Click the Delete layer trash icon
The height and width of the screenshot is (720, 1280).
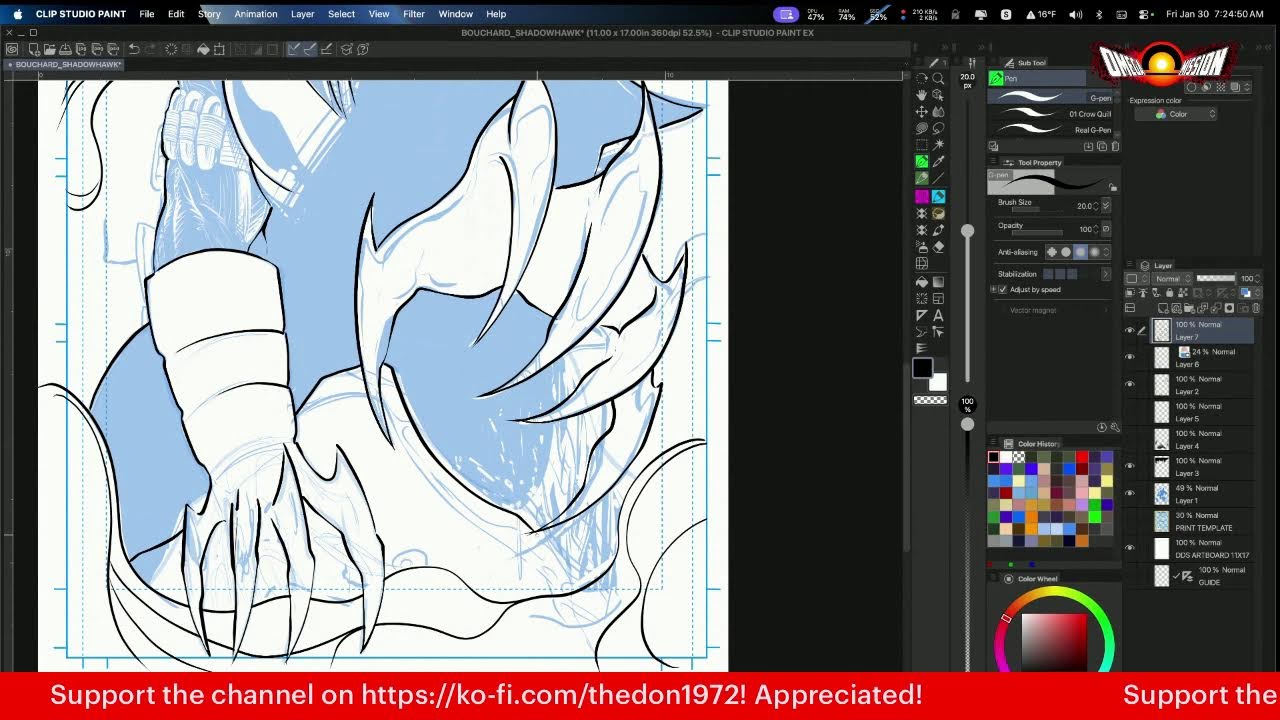[x=1255, y=308]
